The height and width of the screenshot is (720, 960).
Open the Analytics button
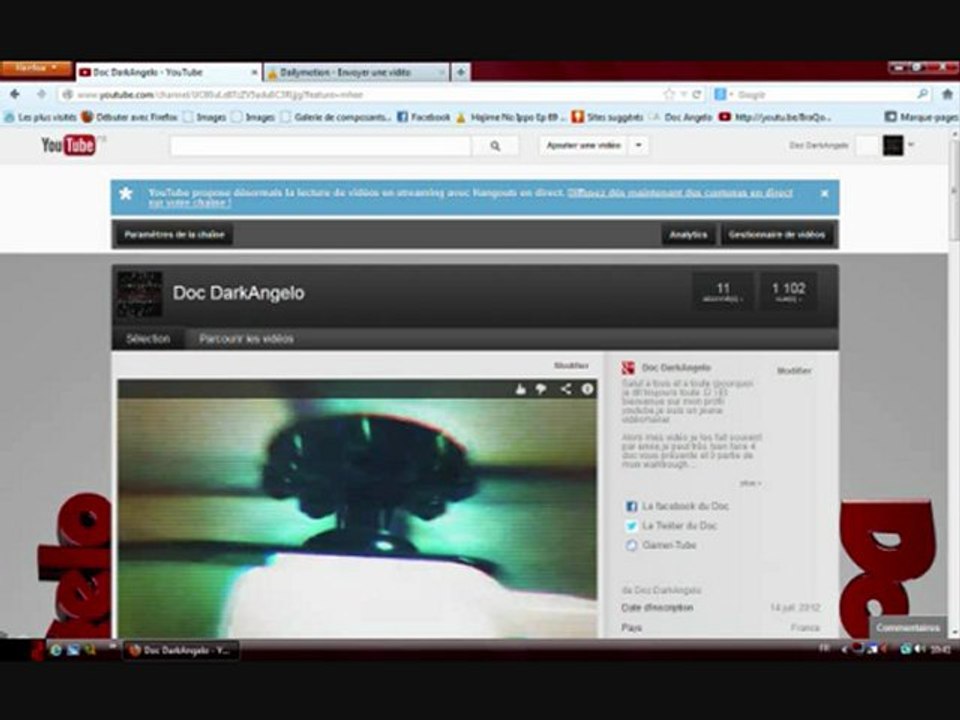[x=688, y=234]
